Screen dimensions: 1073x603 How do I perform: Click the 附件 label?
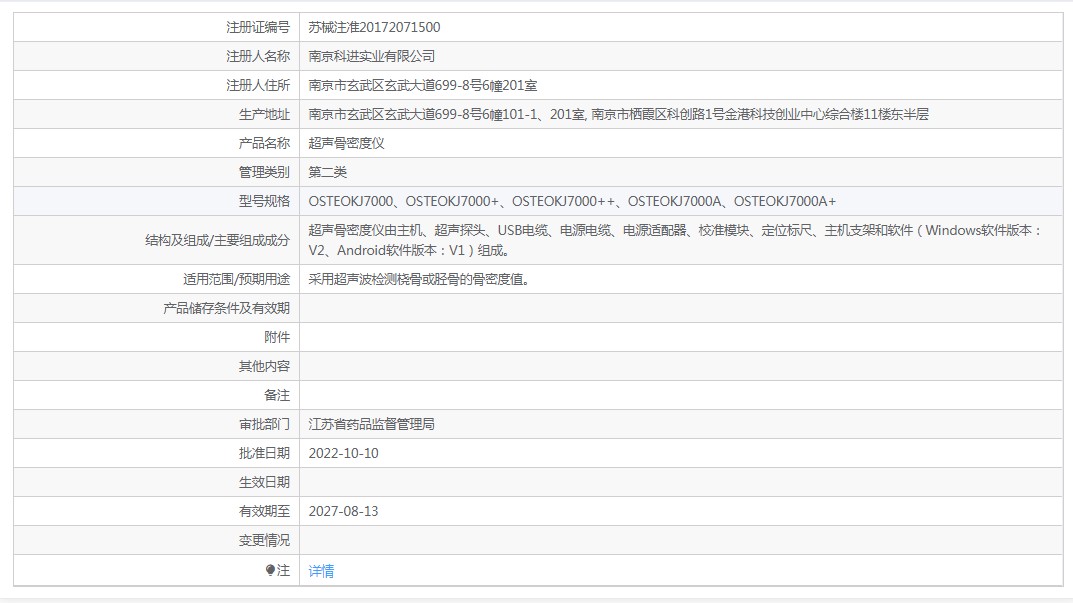(277, 337)
